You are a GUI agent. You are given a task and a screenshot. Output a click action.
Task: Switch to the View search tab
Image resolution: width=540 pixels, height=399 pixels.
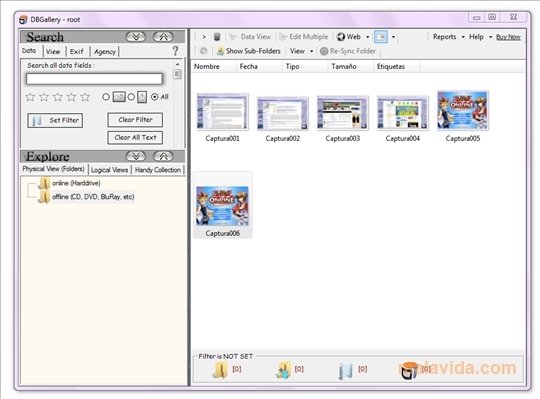[53, 51]
